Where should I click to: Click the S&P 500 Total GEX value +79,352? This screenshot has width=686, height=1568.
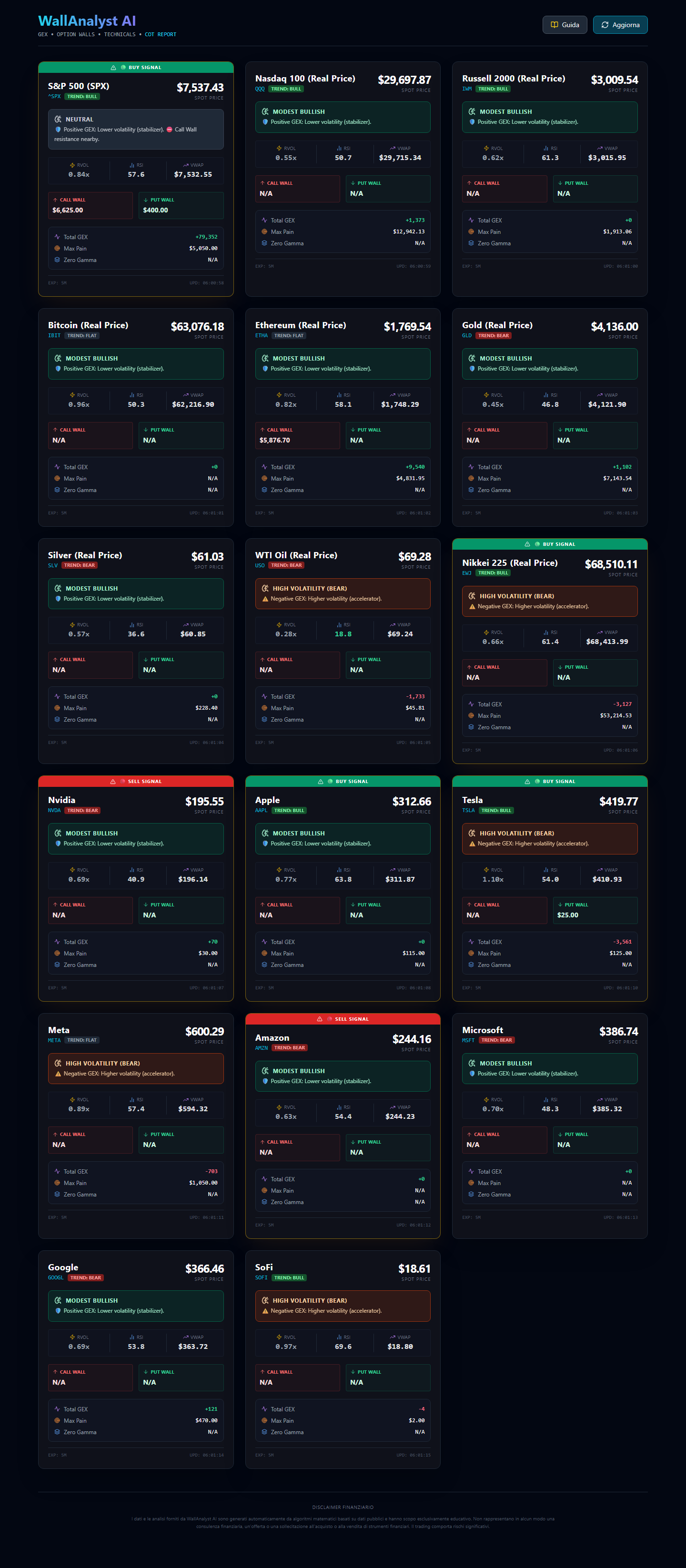[206, 237]
